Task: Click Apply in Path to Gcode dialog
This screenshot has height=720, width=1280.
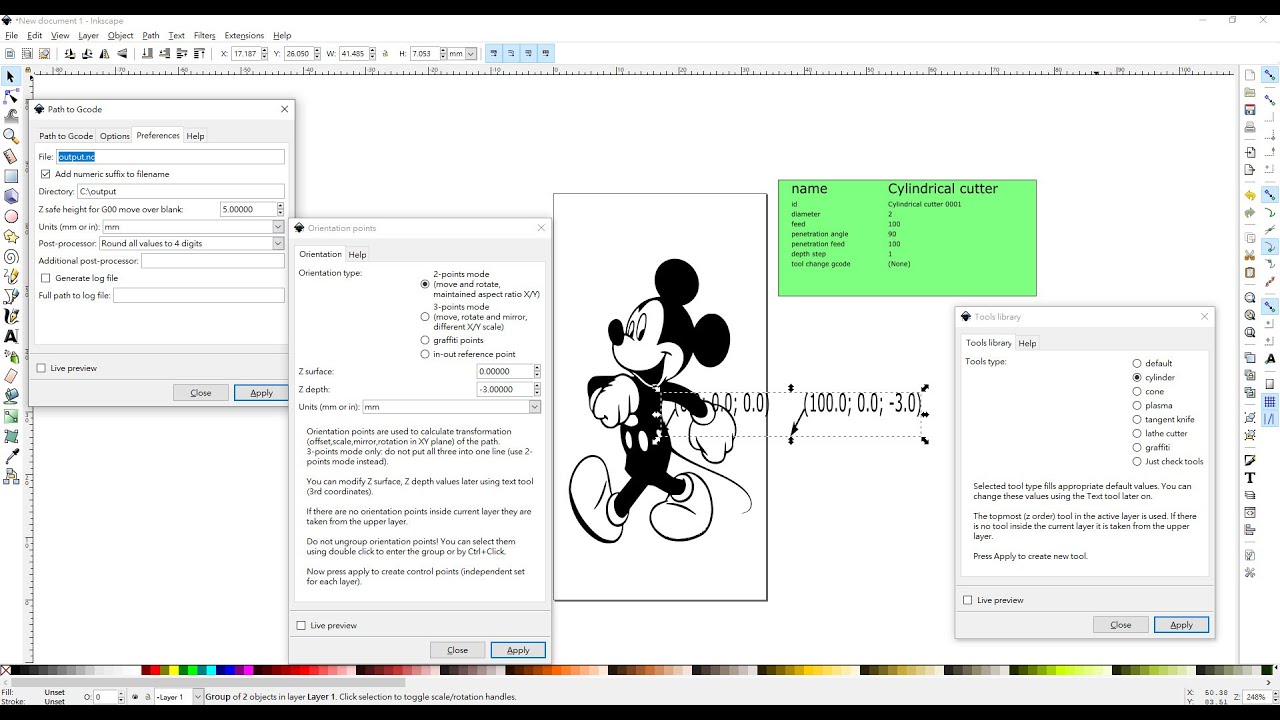Action: [x=261, y=393]
